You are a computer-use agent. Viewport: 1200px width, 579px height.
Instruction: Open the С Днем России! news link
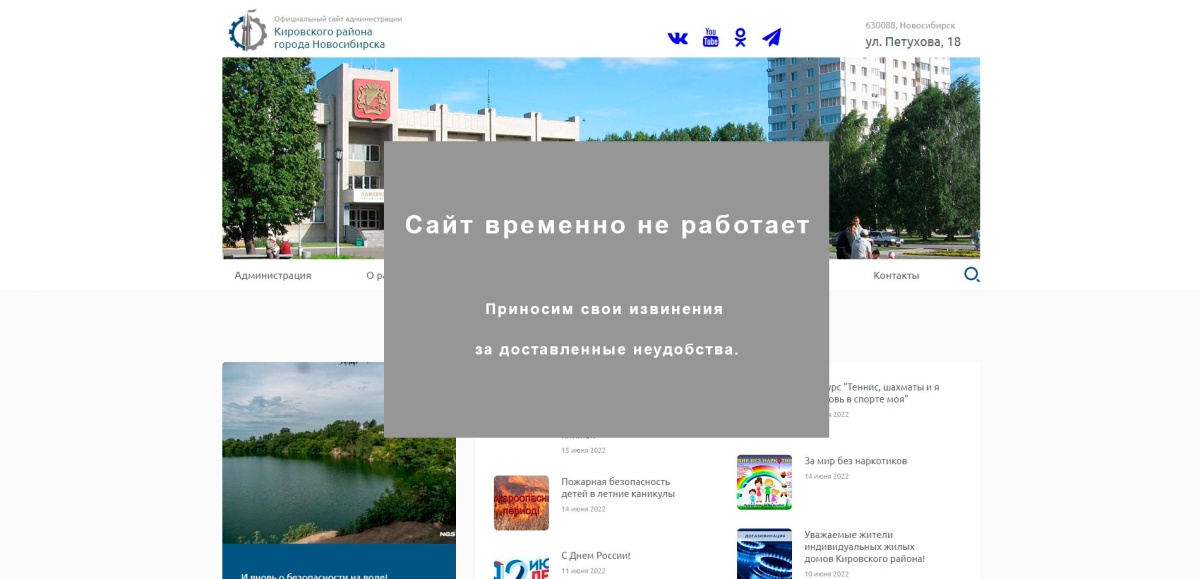coord(595,555)
